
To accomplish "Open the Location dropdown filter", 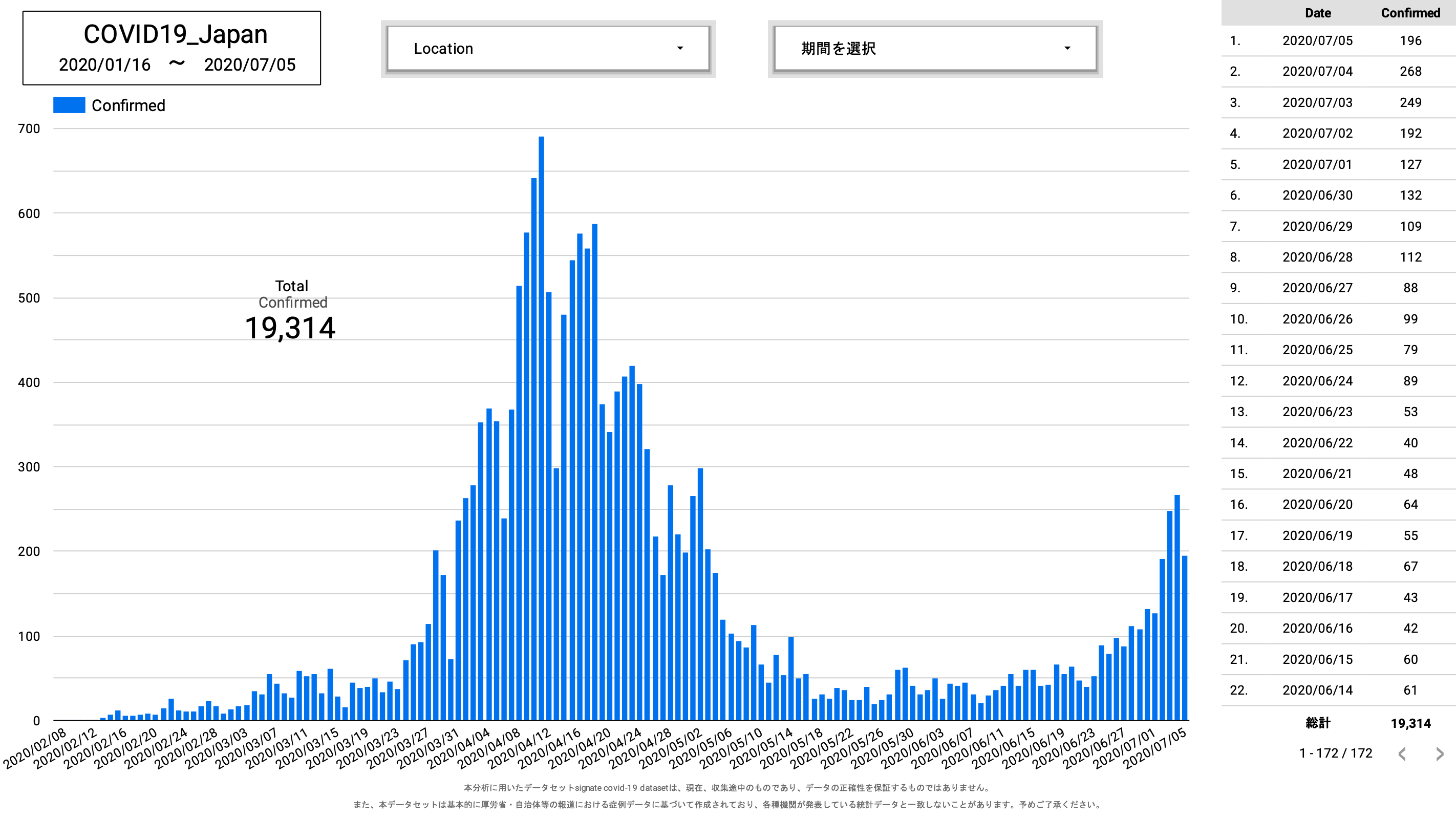I will 547,49.
